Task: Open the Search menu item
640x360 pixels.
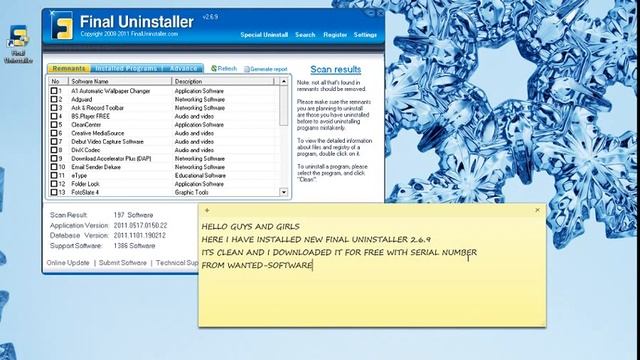Action: [x=305, y=35]
